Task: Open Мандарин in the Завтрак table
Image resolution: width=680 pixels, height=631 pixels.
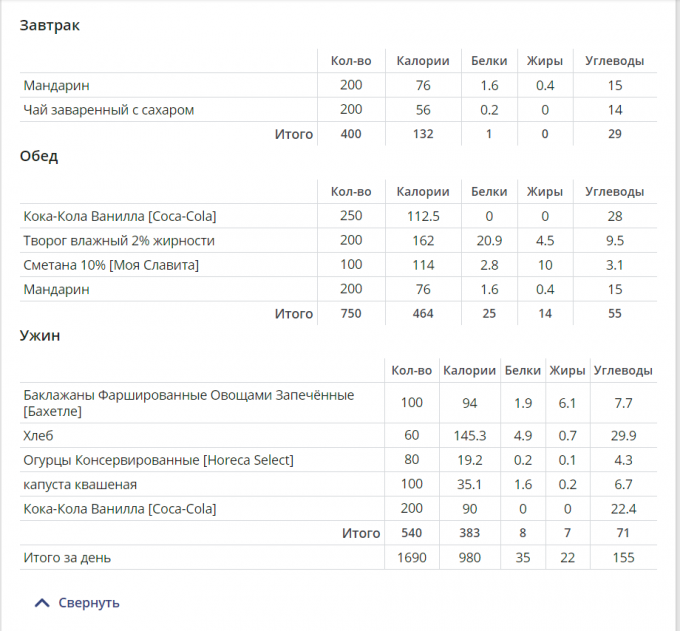Action: point(57,86)
